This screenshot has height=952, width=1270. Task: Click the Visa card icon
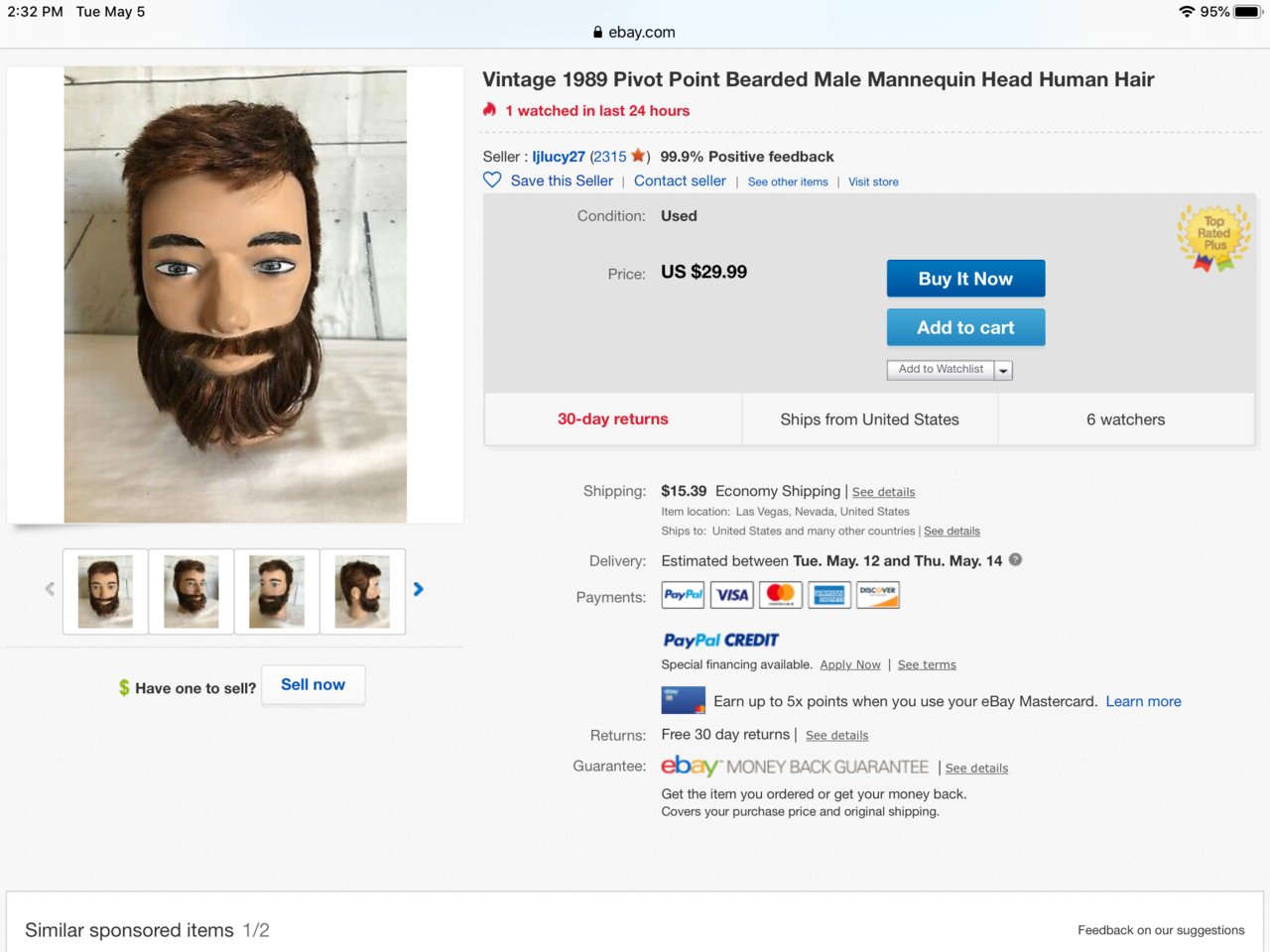point(732,595)
